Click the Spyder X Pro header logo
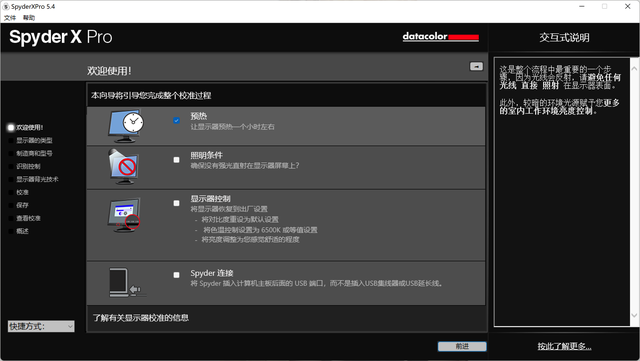 point(60,37)
